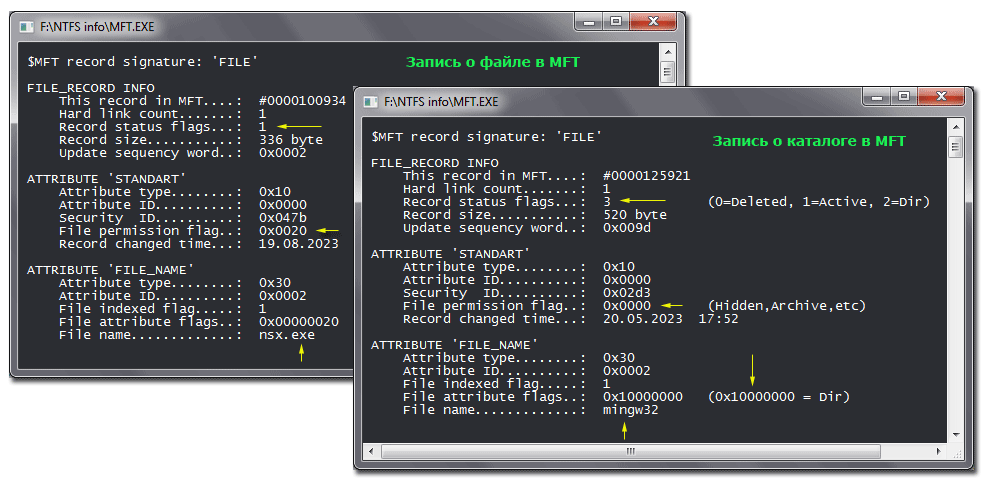
Task: Maximize the front MFT.EXE console window
Action: pos(903,97)
